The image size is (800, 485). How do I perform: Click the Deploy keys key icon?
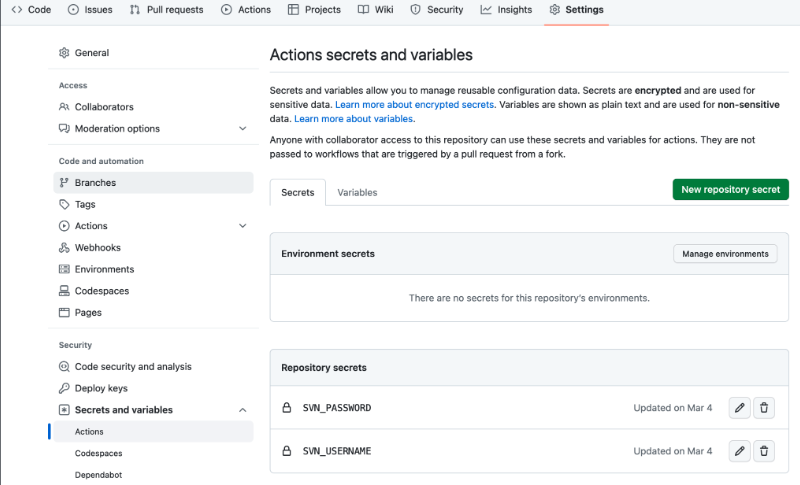[x=64, y=388]
